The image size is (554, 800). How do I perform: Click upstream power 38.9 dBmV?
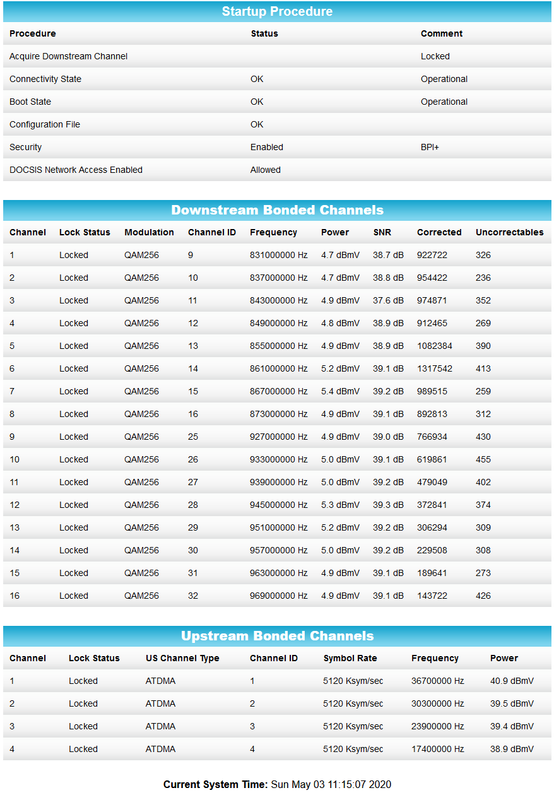pyautogui.click(x=512, y=749)
